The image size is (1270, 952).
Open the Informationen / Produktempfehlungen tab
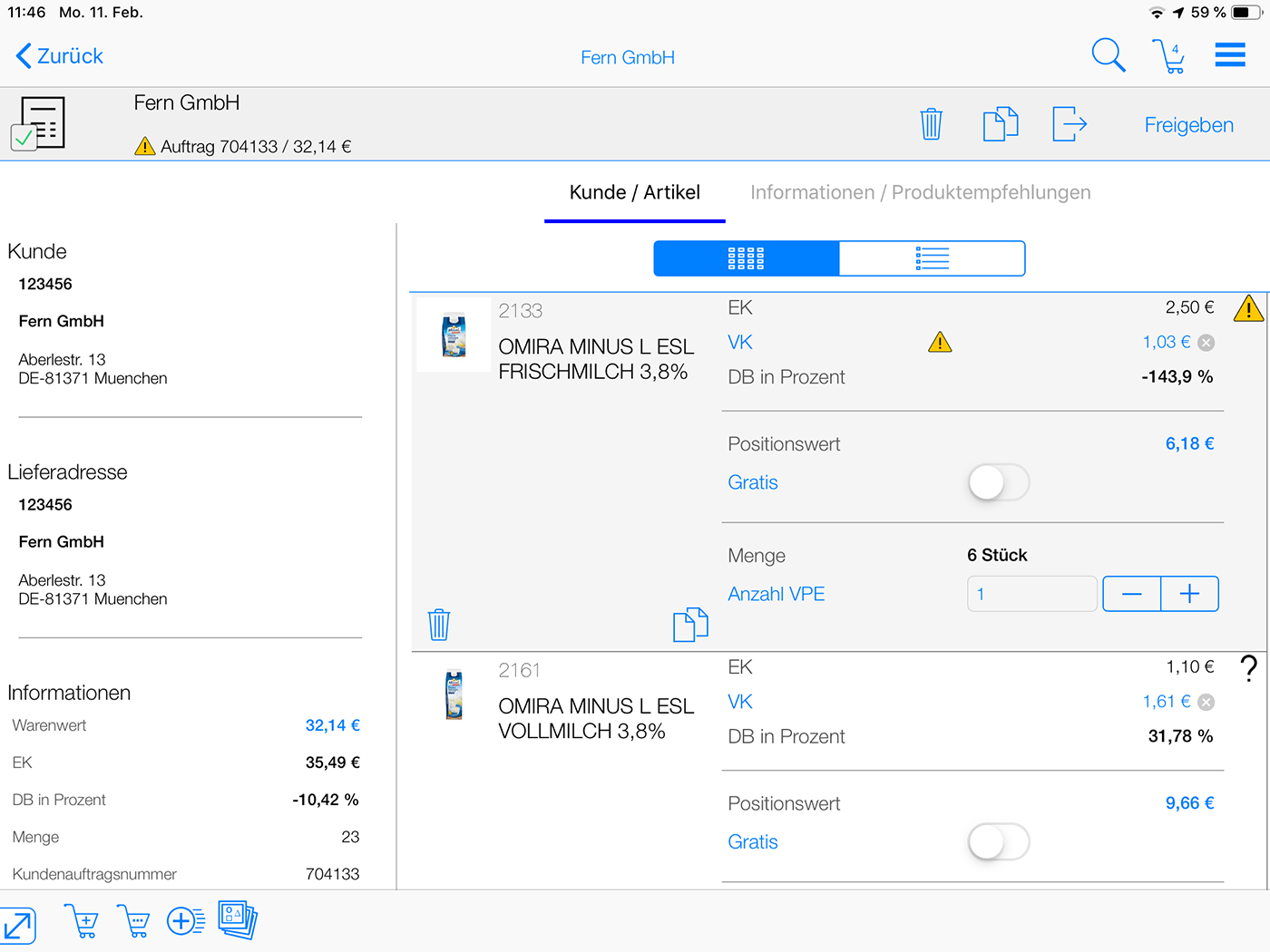click(920, 192)
